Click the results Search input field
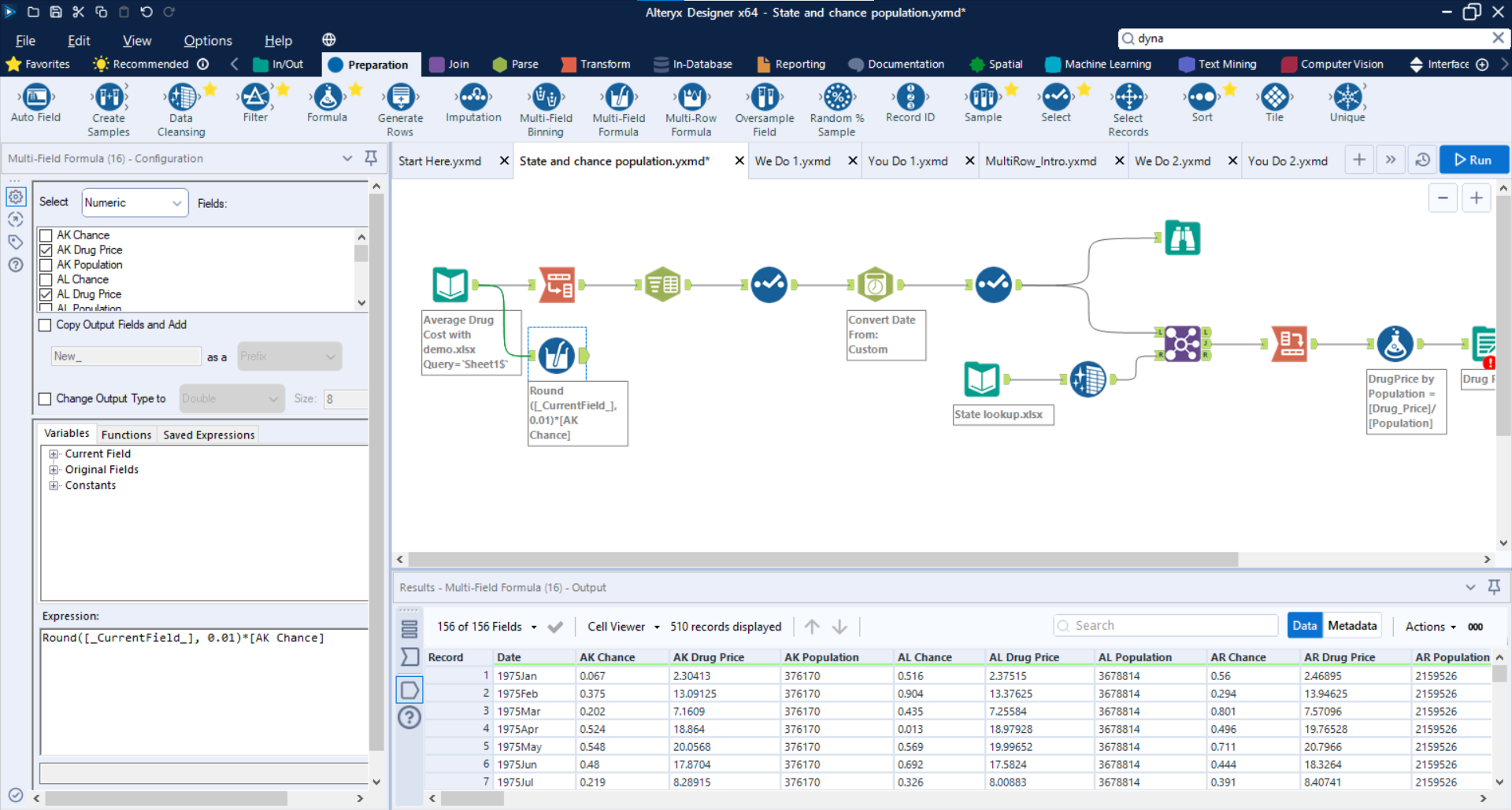This screenshot has height=810, width=1512. point(1165,626)
